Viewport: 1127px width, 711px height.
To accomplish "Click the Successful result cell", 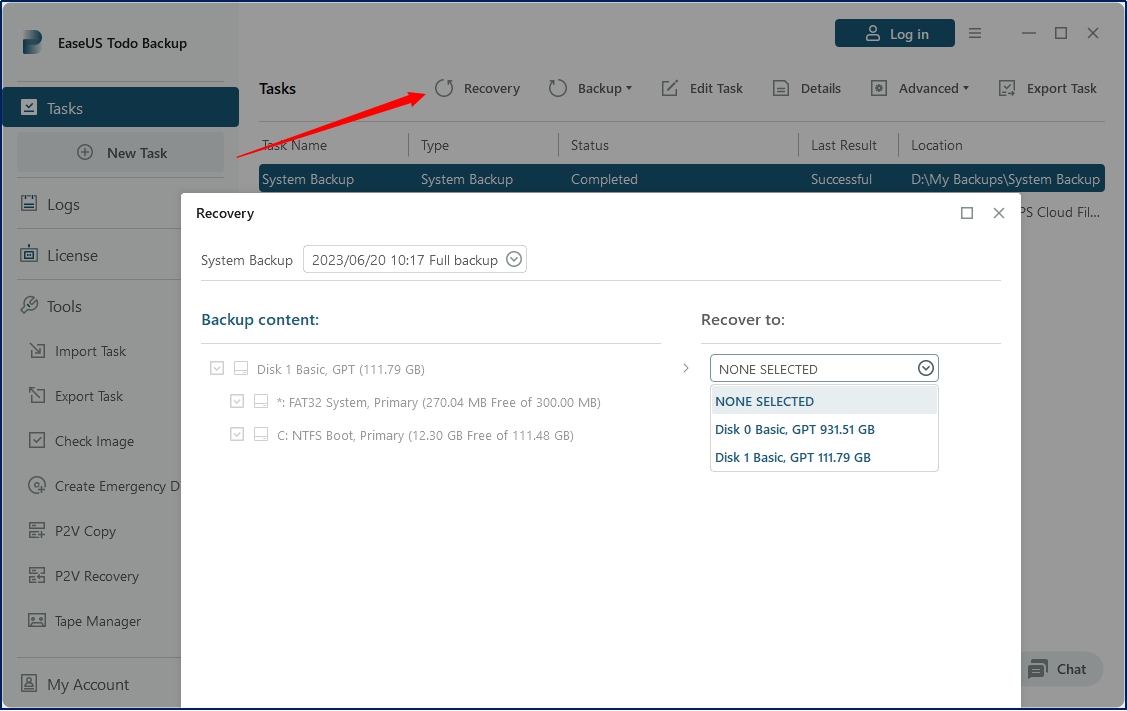I will (x=841, y=179).
